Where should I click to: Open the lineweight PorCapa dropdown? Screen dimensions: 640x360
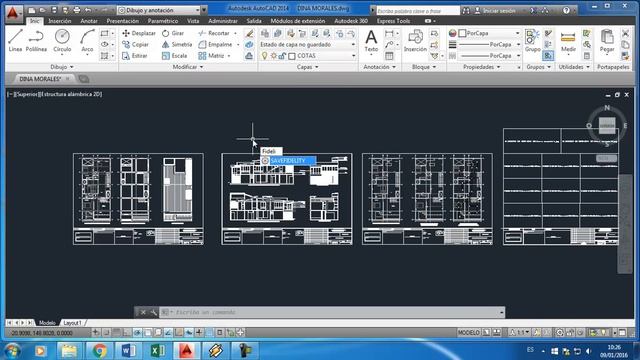coord(490,44)
